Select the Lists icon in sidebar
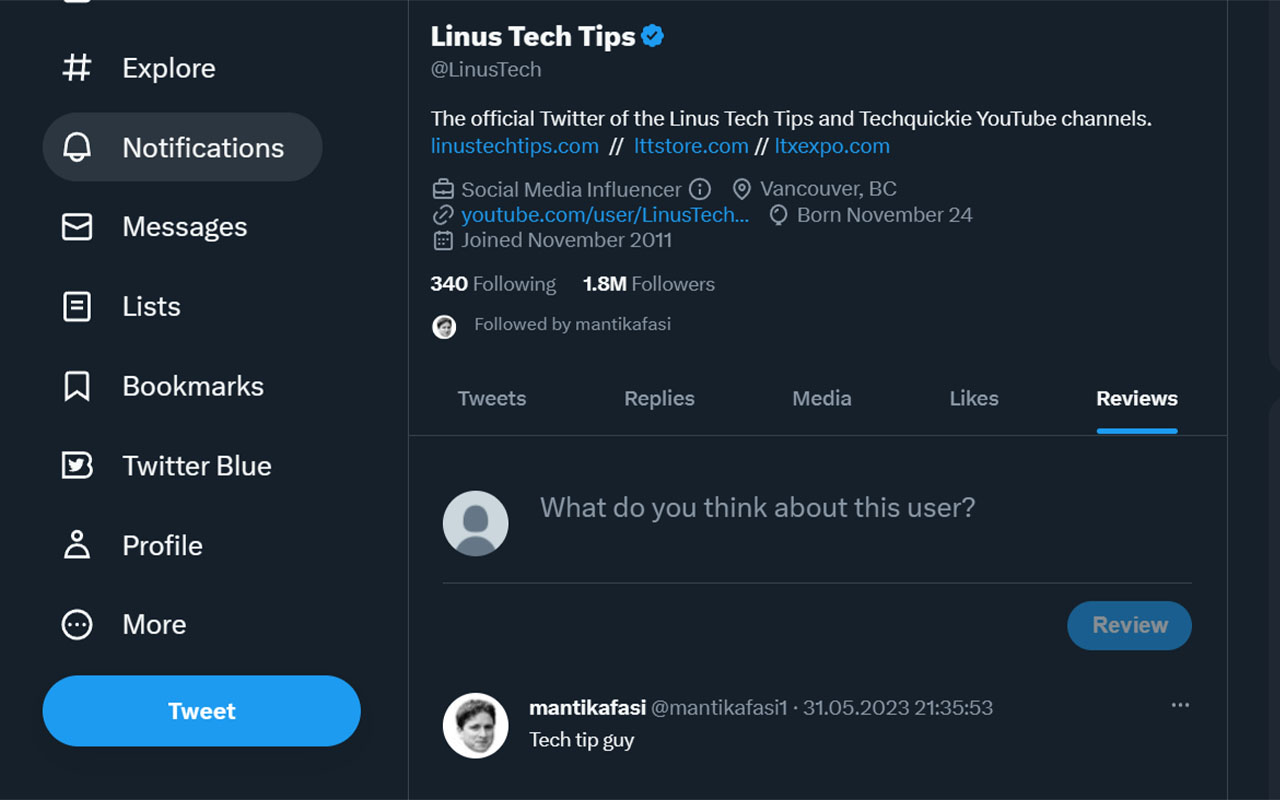Viewport: 1280px width, 800px height. pyautogui.click(x=78, y=306)
